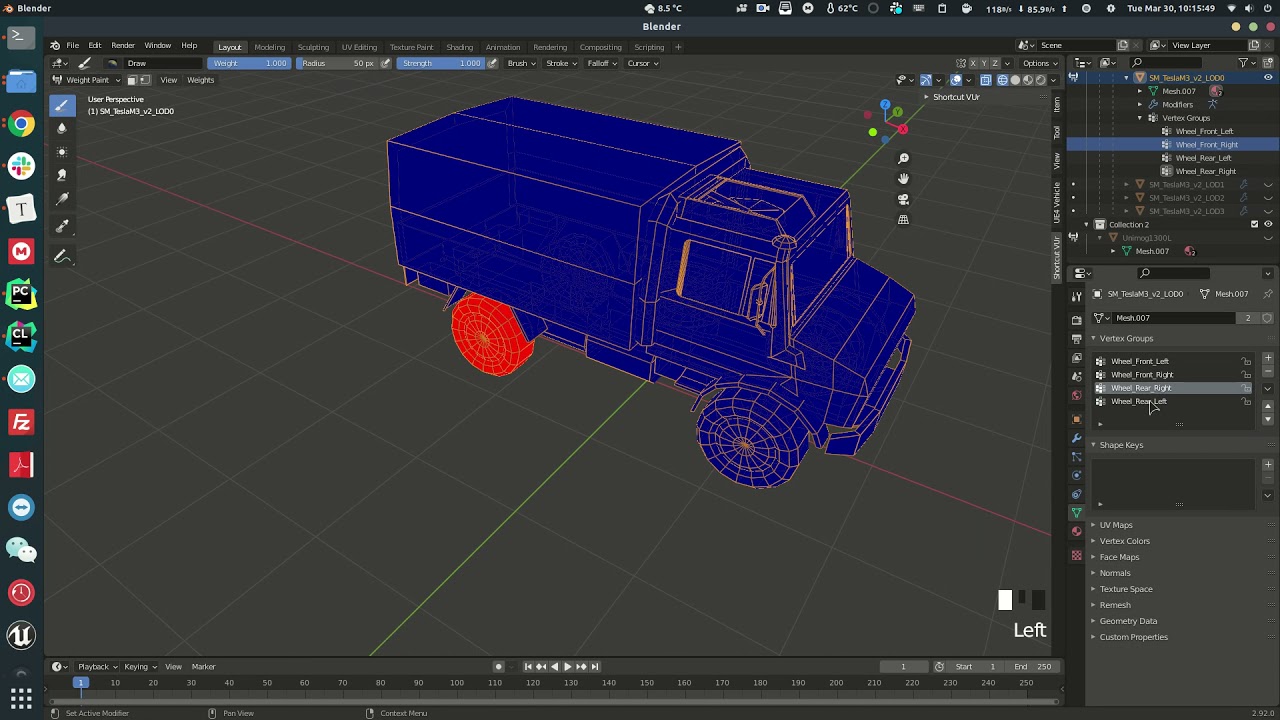Open the File menu

coord(73,46)
